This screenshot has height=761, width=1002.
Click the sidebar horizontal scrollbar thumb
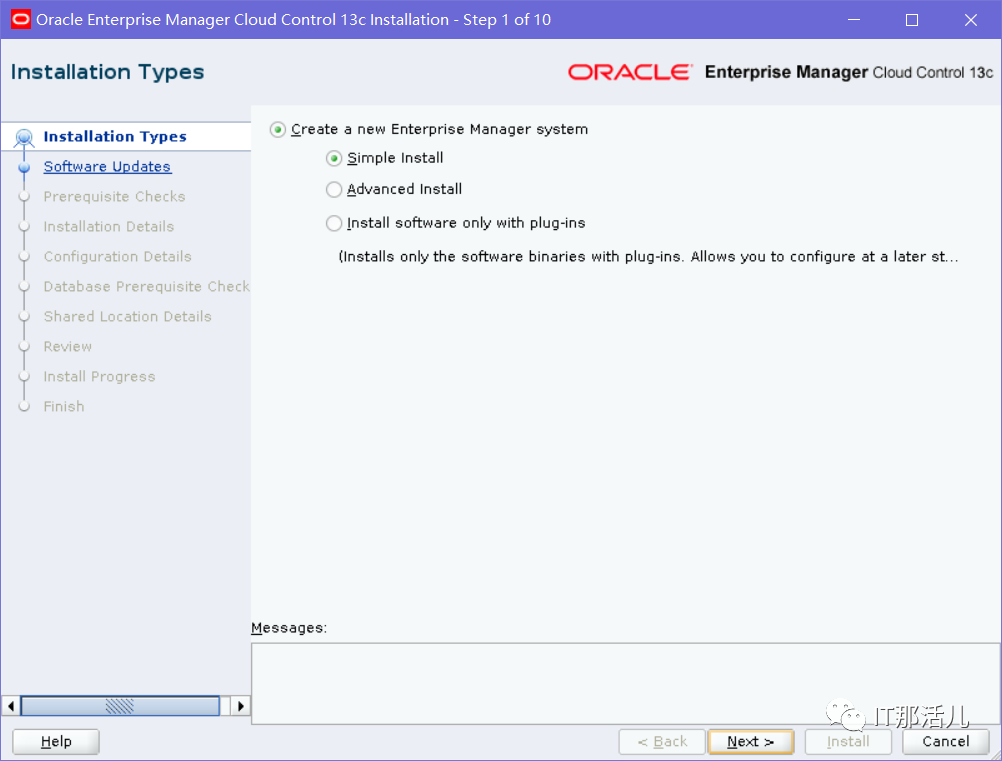coord(120,706)
